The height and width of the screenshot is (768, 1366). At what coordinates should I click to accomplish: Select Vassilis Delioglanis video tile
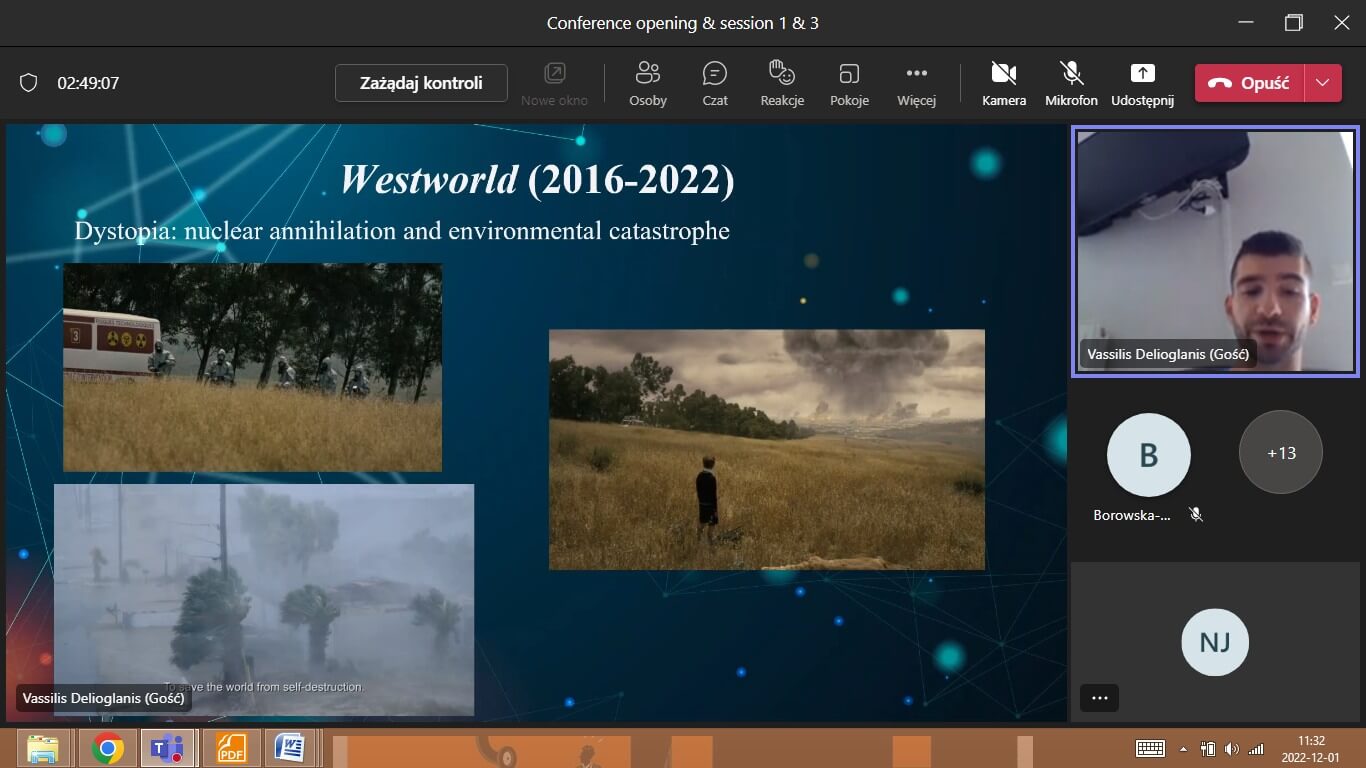[x=1215, y=251]
